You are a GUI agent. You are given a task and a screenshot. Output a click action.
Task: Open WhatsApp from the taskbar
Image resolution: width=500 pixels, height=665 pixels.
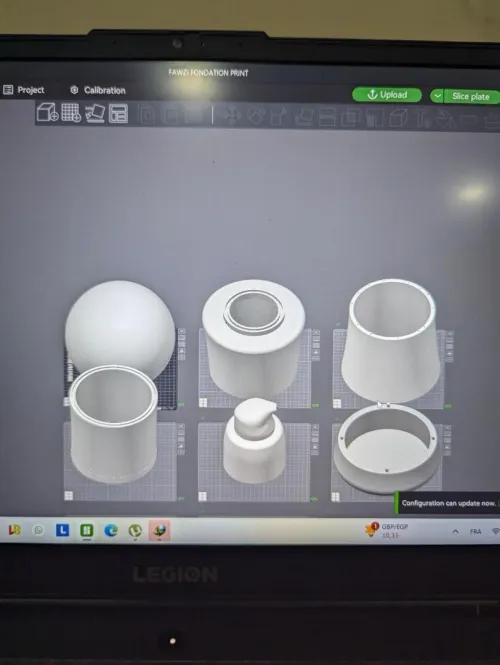pos(38,530)
